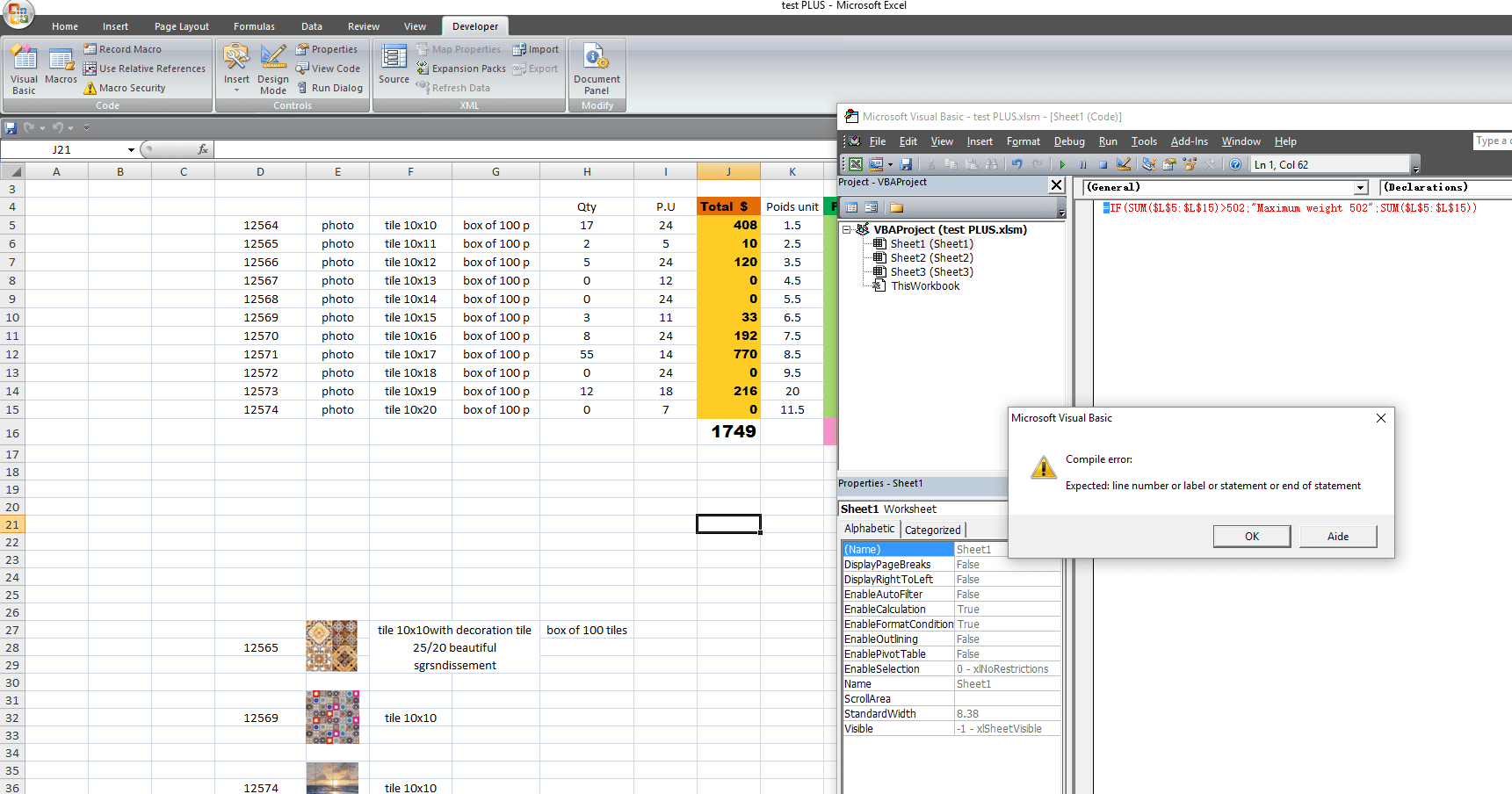Toggle Design Mode in the ribbon
Image resolution: width=1512 pixels, height=794 pixels.
point(273,69)
